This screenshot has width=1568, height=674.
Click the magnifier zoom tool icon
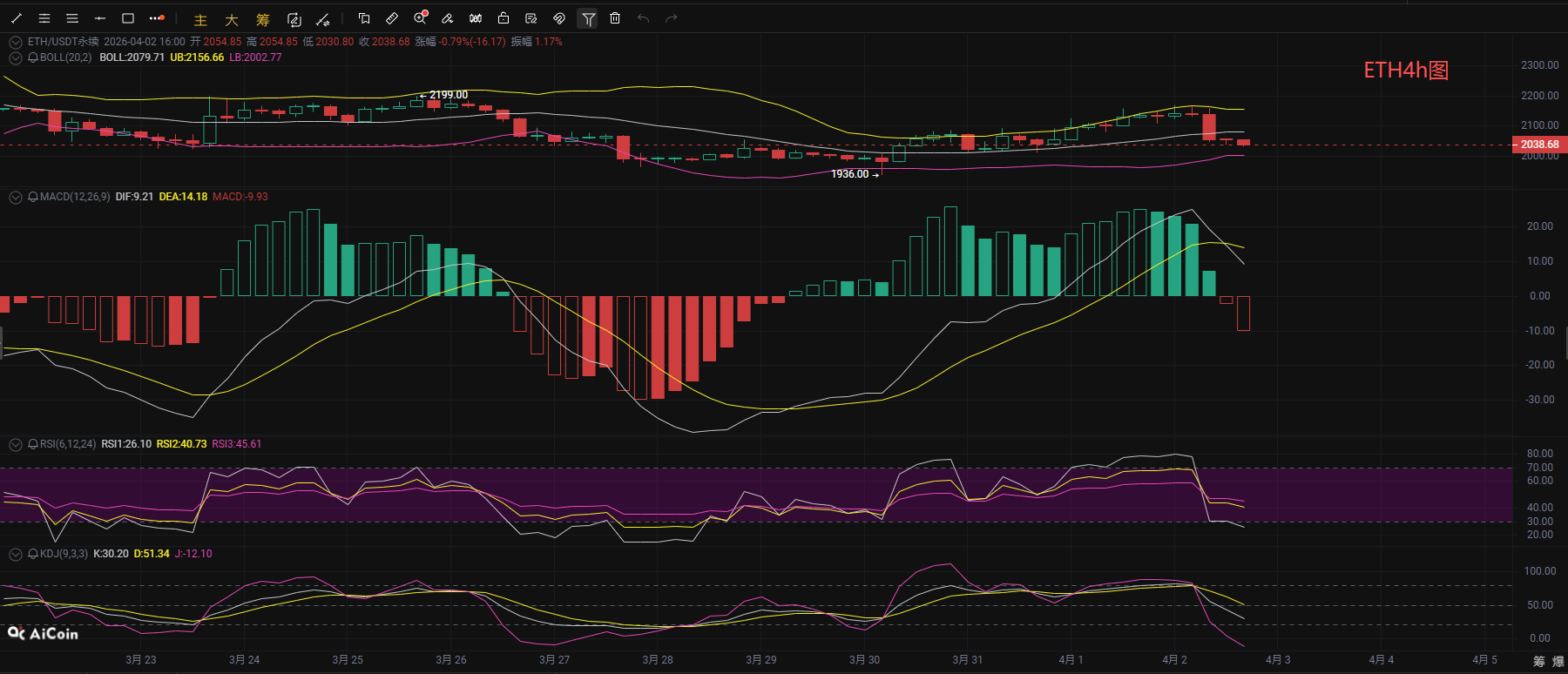(x=420, y=18)
